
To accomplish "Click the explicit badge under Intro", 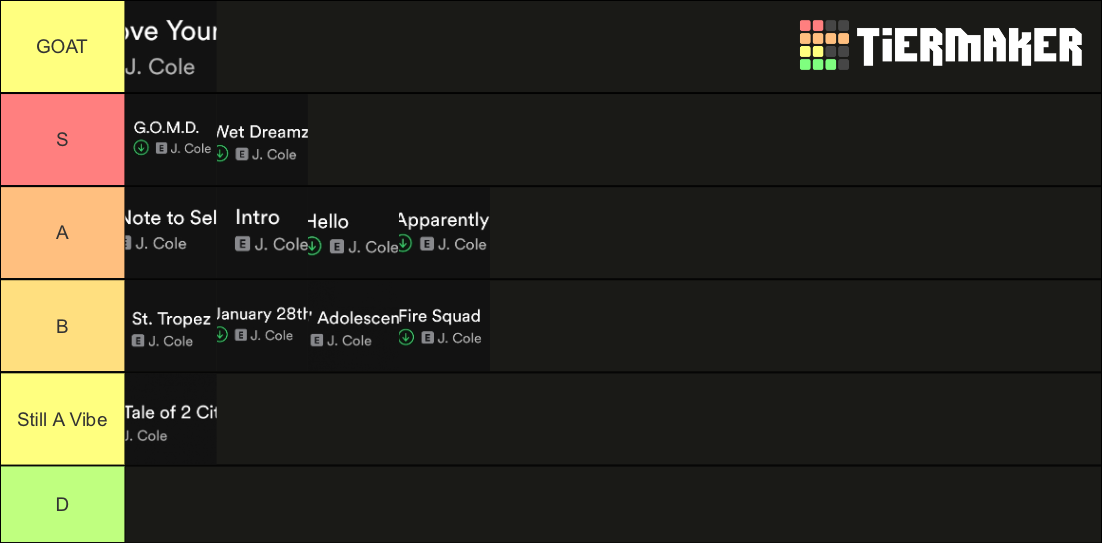I will [242, 244].
